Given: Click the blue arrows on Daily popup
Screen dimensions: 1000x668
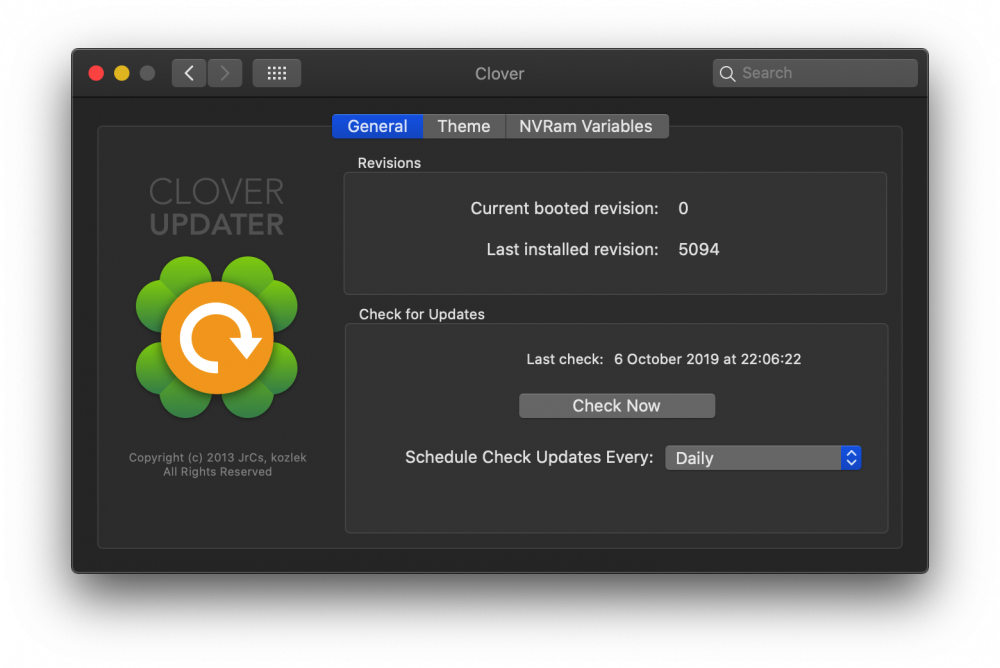Looking at the screenshot, I should click(x=851, y=458).
